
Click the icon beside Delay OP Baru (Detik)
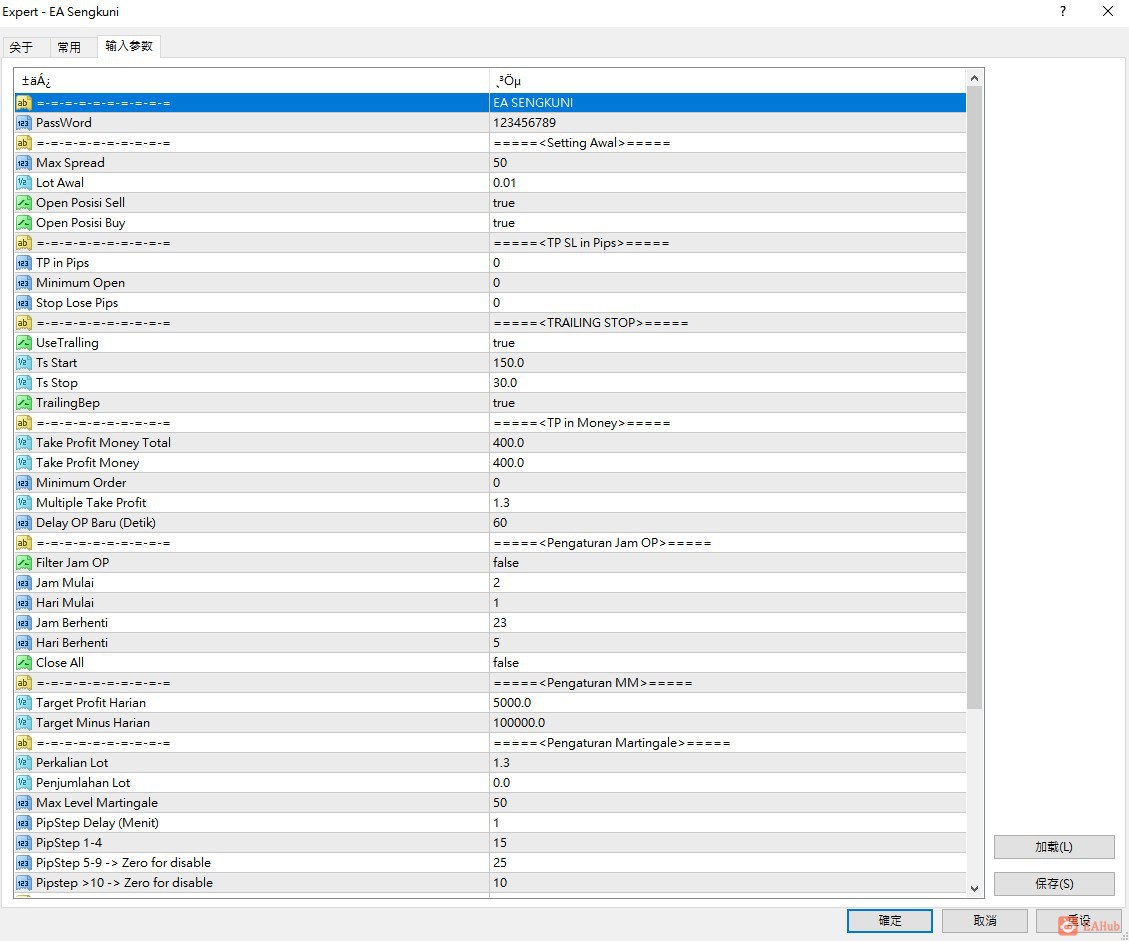pos(24,523)
